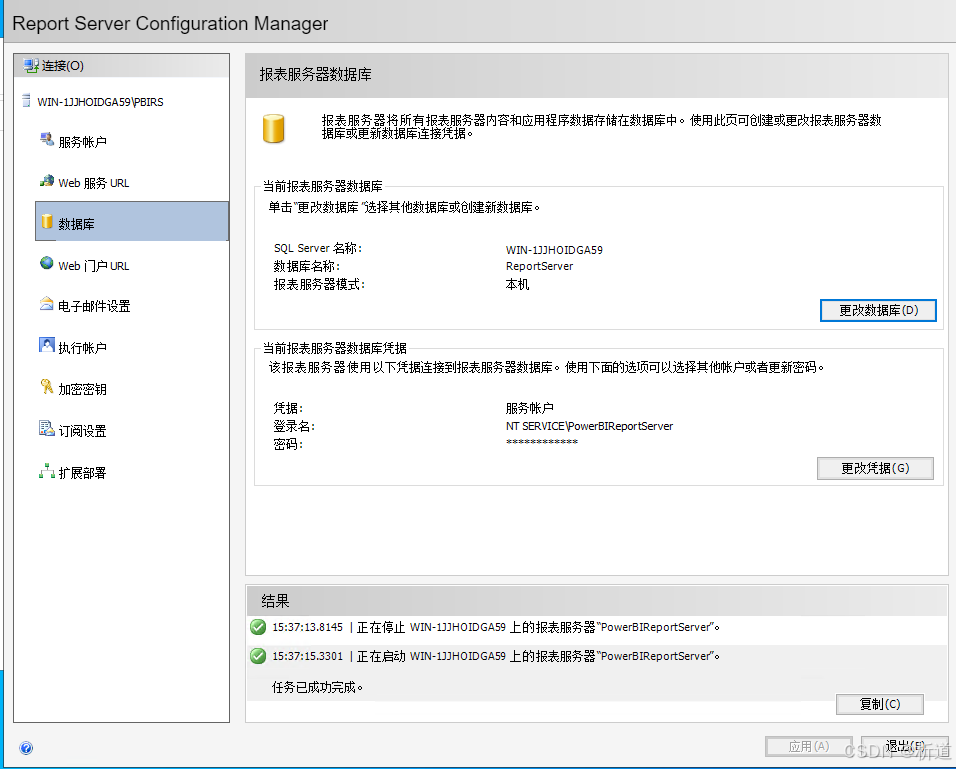Switch to the 电子邮件设置 page
The width and height of the screenshot is (956, 769).
[x=94, y=307]
